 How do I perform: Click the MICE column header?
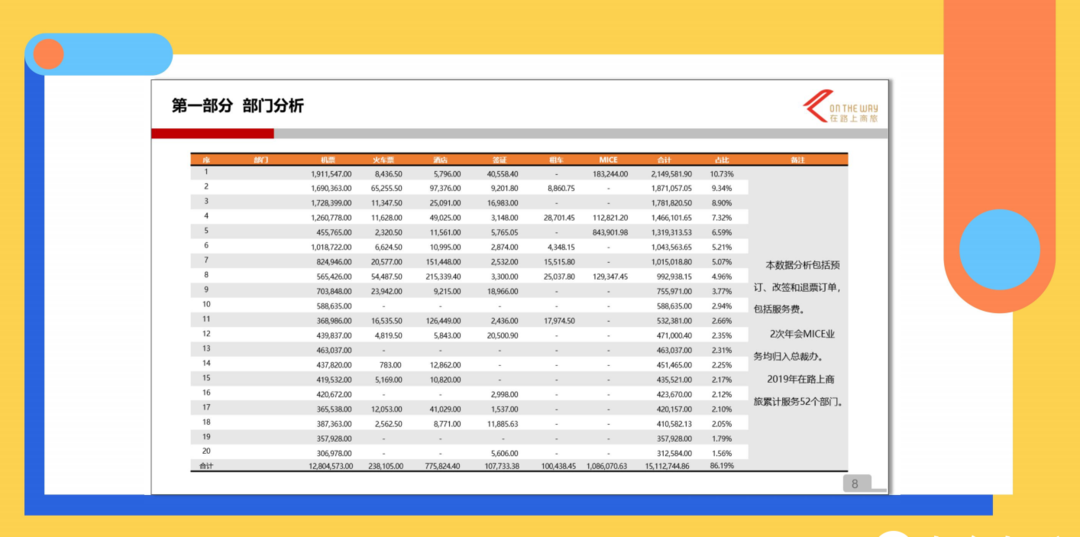coord(608,159)
